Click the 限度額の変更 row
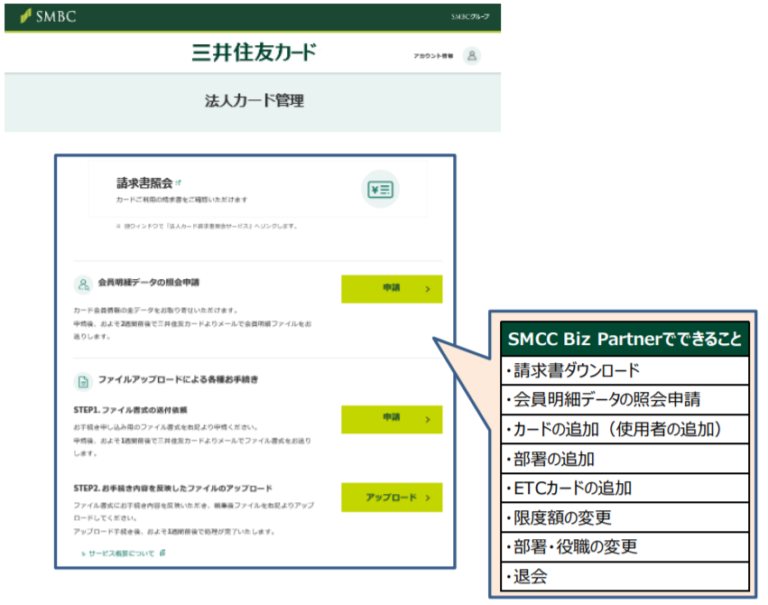The width and height of the screenshot is (768, 605). [x=624, y=517]
